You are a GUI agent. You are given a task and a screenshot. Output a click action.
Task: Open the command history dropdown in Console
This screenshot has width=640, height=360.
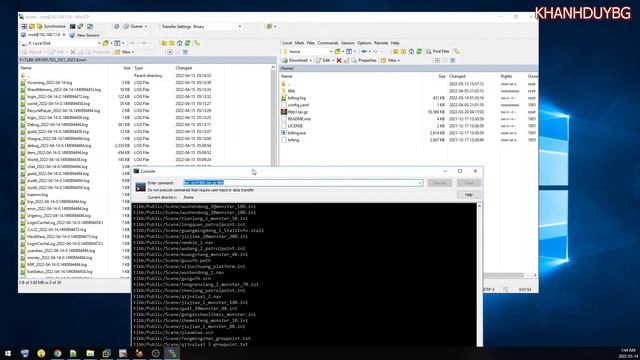tap(420, 183)
